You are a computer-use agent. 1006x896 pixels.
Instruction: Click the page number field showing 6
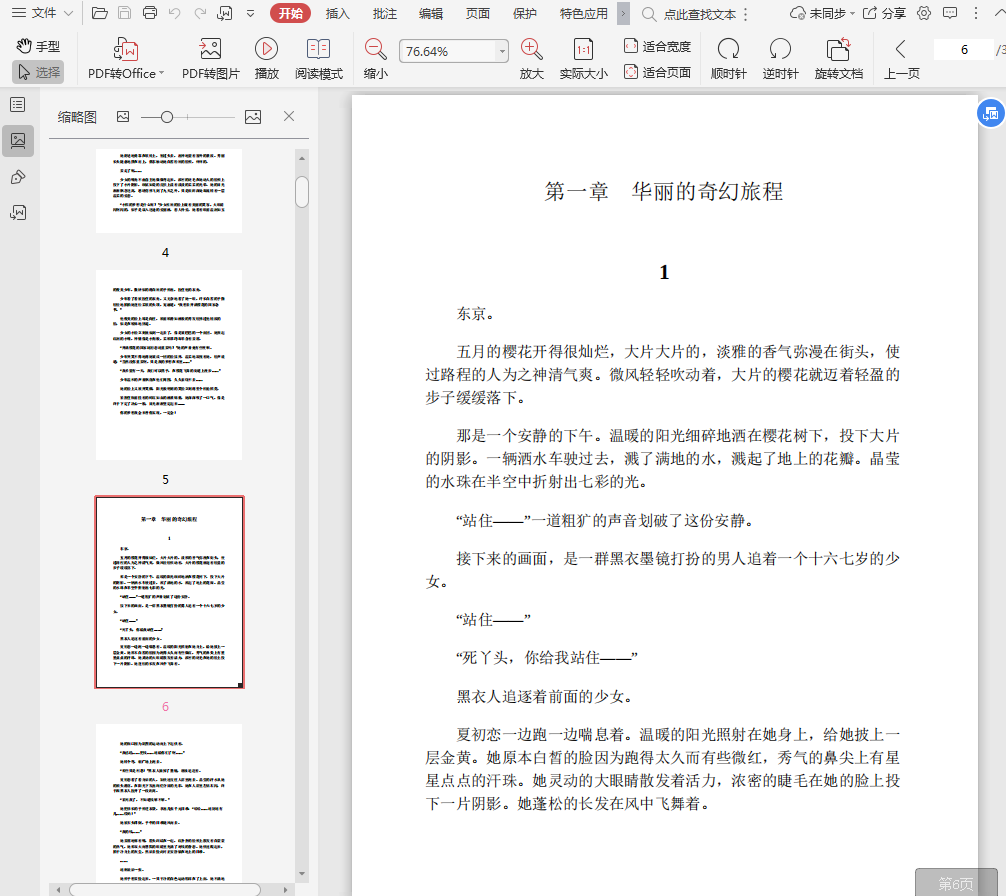click(x=964, y=49)
